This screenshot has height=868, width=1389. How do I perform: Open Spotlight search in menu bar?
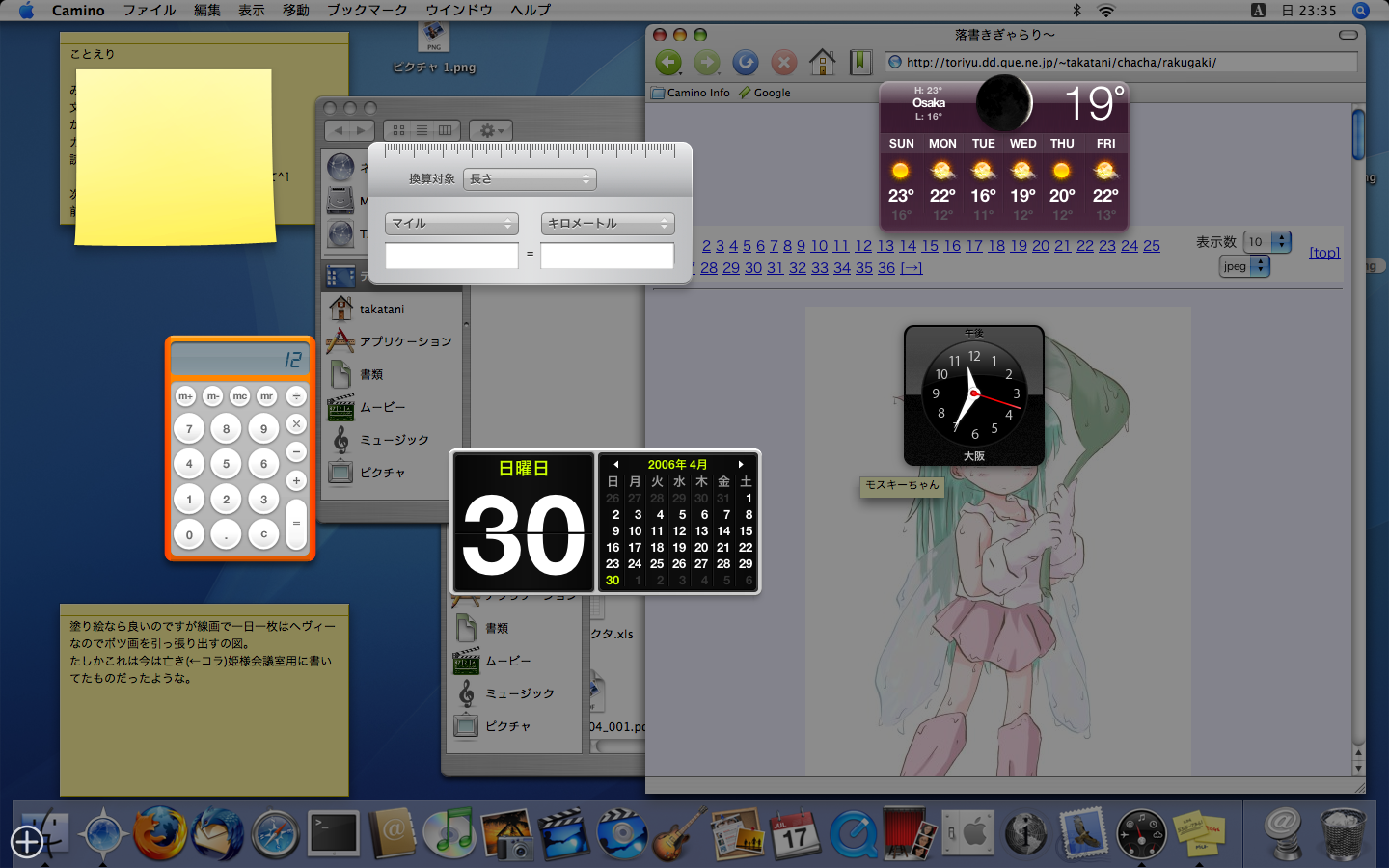click(x=1361, y=11)
